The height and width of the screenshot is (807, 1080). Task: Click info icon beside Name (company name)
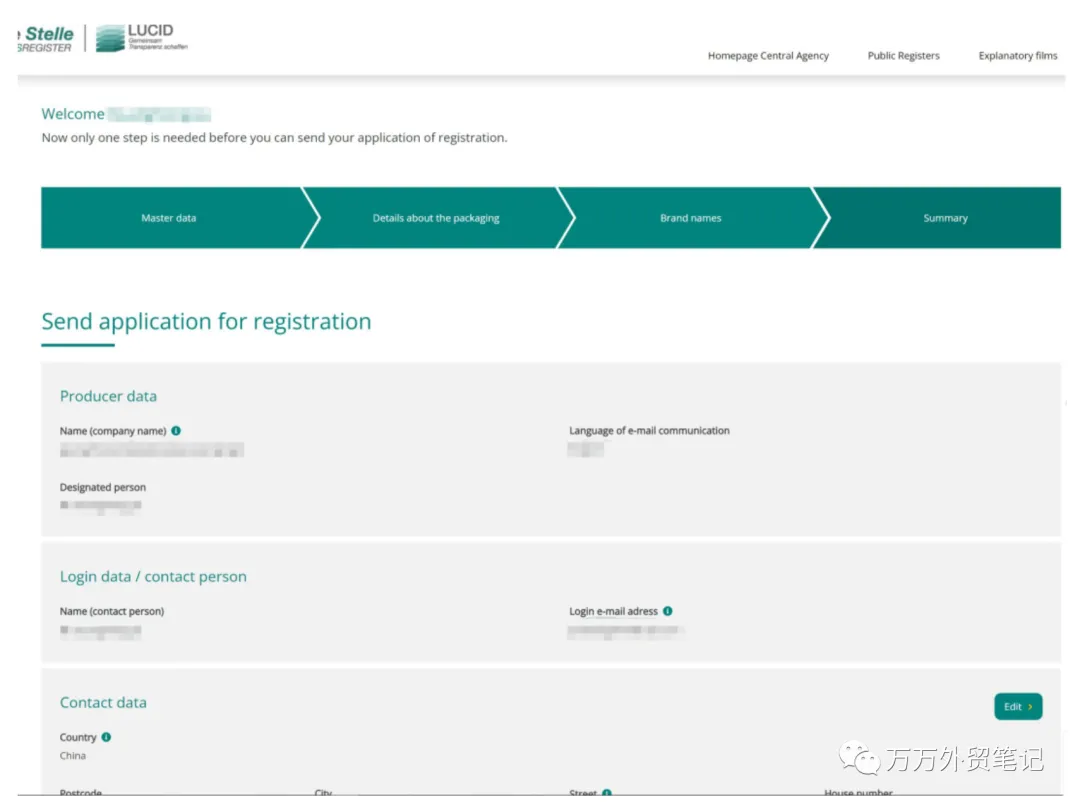[176, 430]
